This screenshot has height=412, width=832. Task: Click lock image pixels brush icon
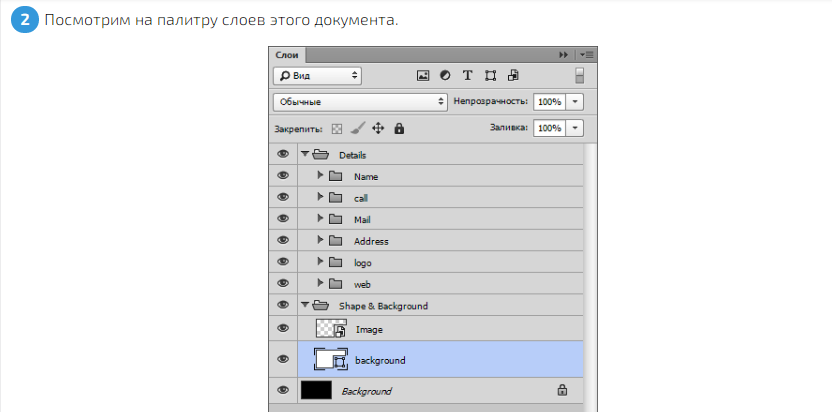coord(357,128)
